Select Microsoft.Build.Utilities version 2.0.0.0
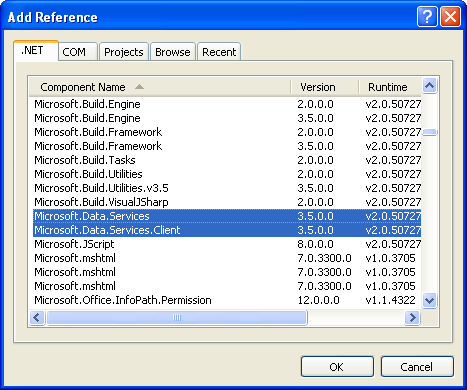 [227, 174]
